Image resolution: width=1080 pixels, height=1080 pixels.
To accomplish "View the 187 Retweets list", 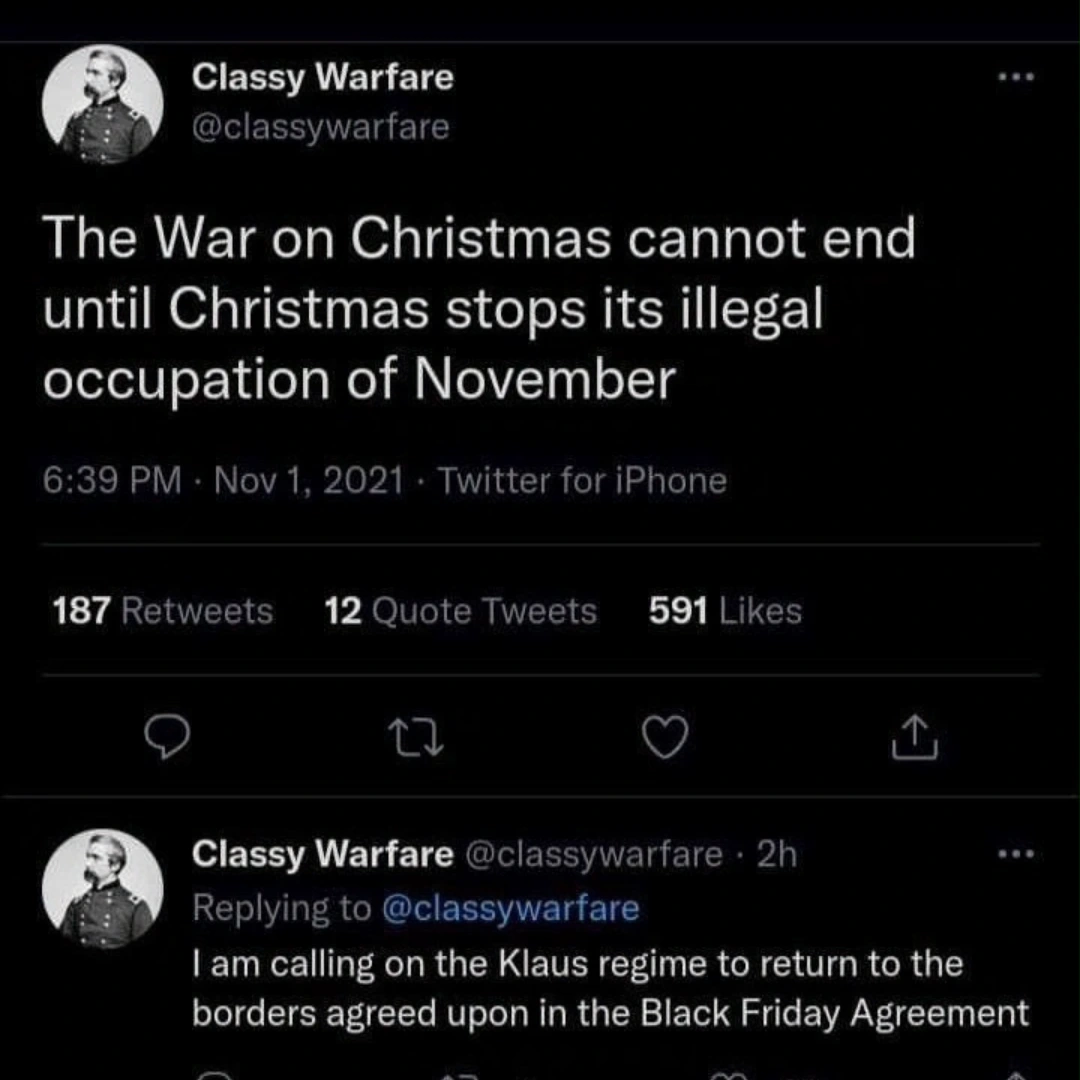I will point(162,610).
